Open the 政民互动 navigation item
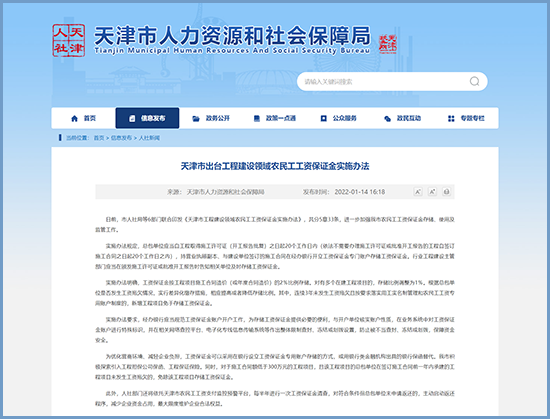The width and height of the screenshot is (550, 419). click(x=402, y=118)
